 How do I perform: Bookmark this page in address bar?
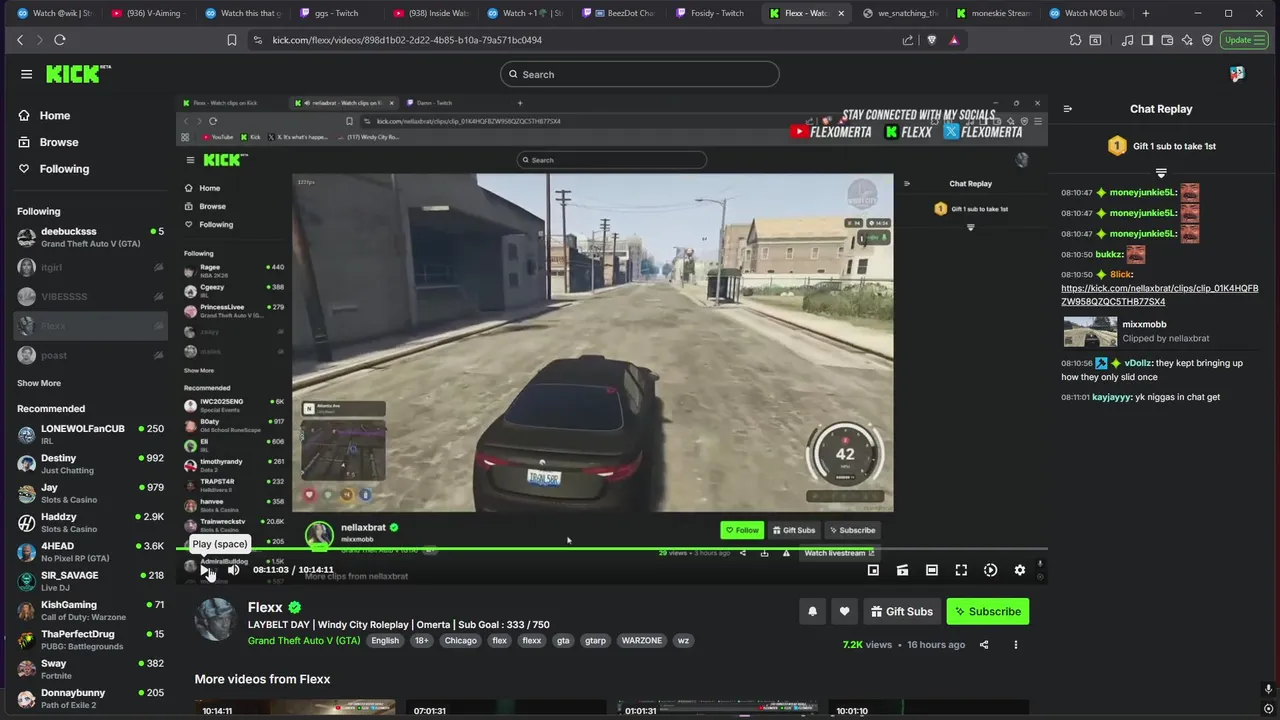click(231, 40)
